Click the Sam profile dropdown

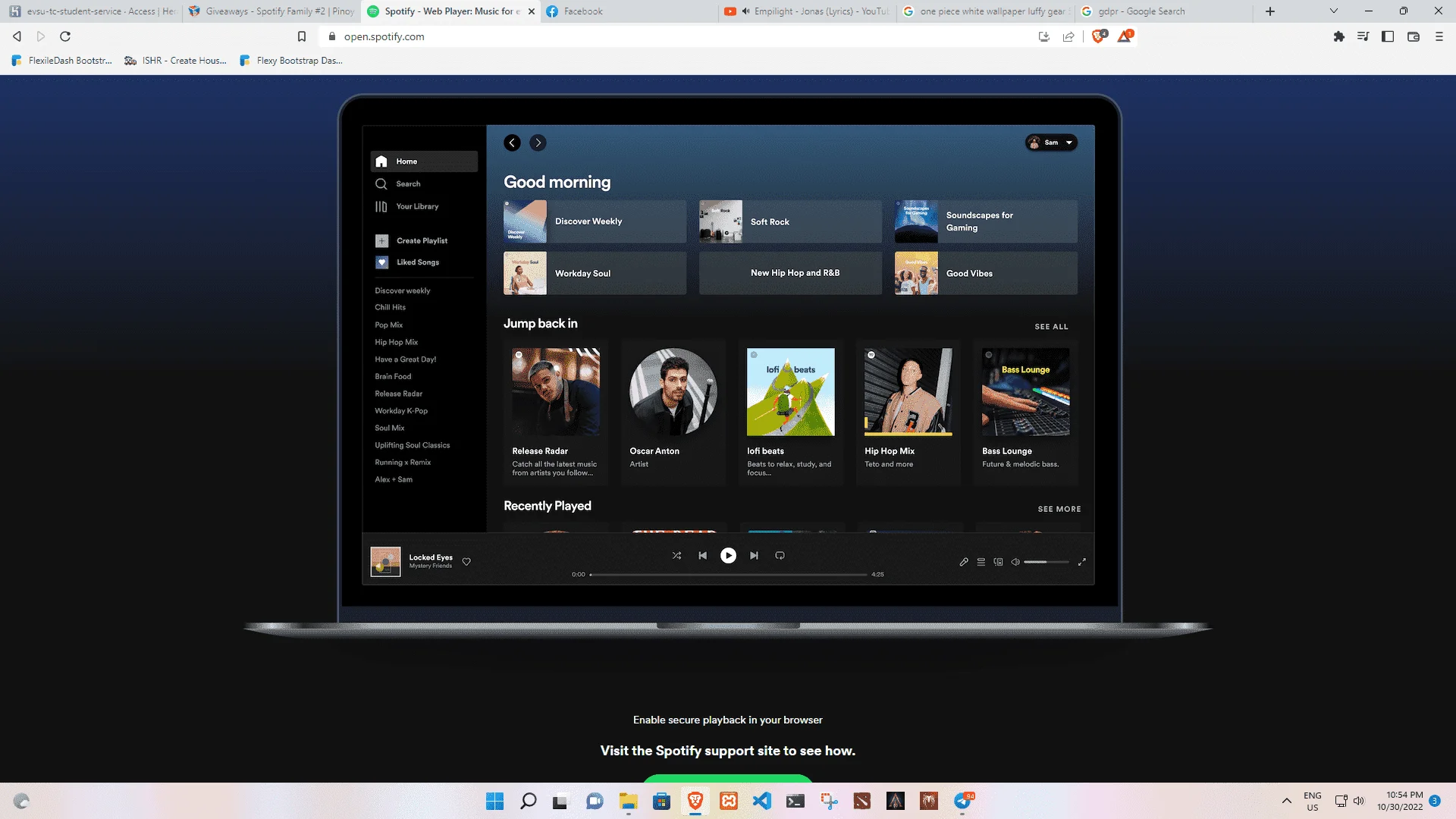pos(1051,143)
